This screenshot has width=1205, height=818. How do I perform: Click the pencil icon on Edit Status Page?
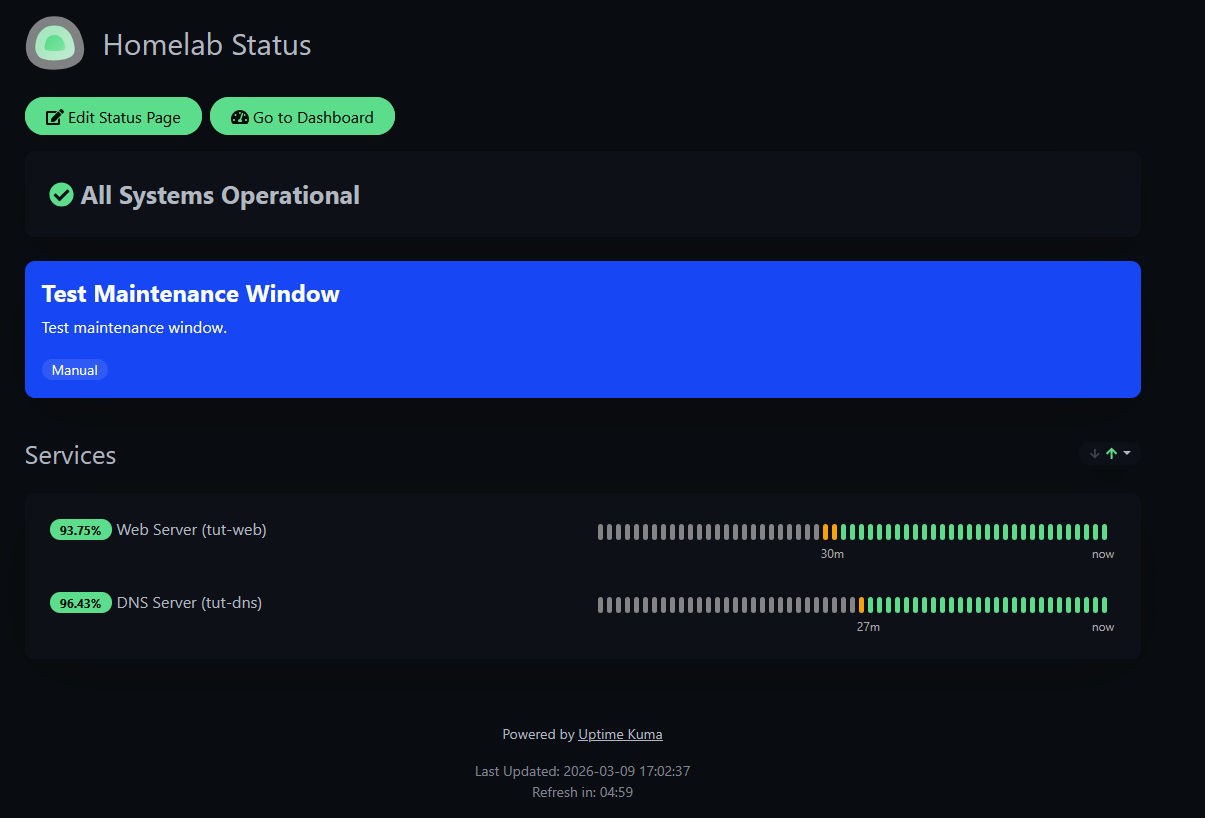click(x=57, y=116)
